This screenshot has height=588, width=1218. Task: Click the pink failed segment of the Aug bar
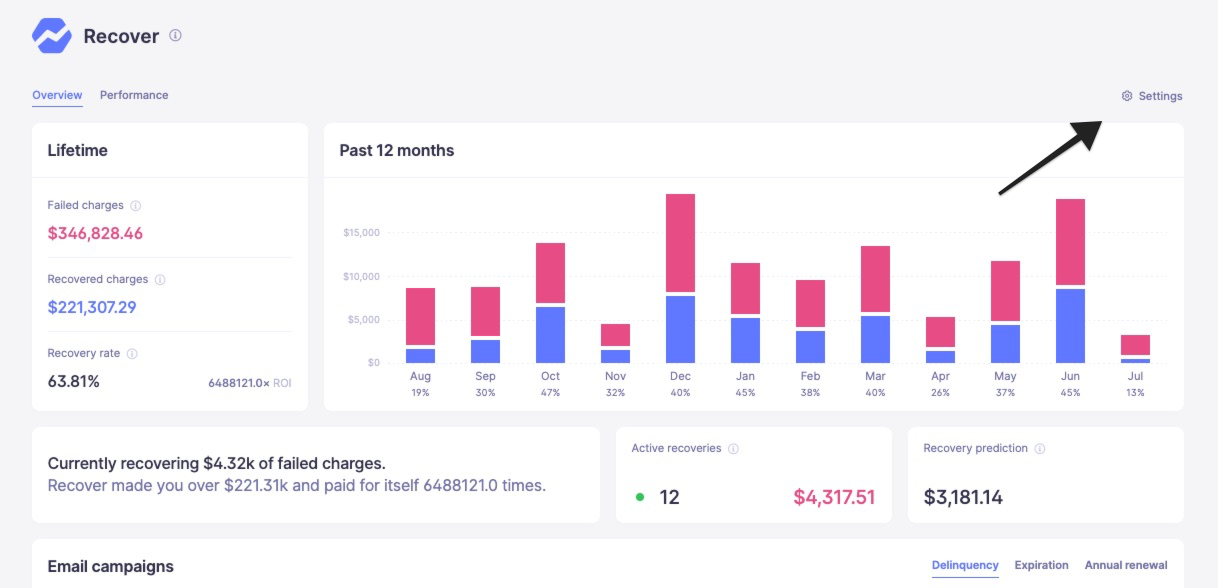[x=420, y=316]
